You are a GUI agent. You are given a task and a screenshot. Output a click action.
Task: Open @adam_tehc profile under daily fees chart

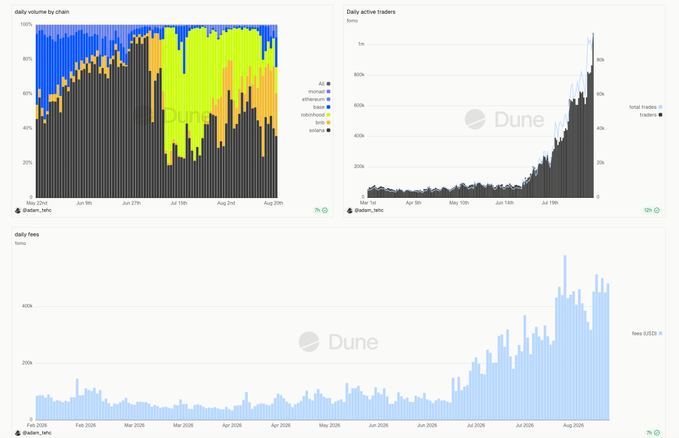37,433
